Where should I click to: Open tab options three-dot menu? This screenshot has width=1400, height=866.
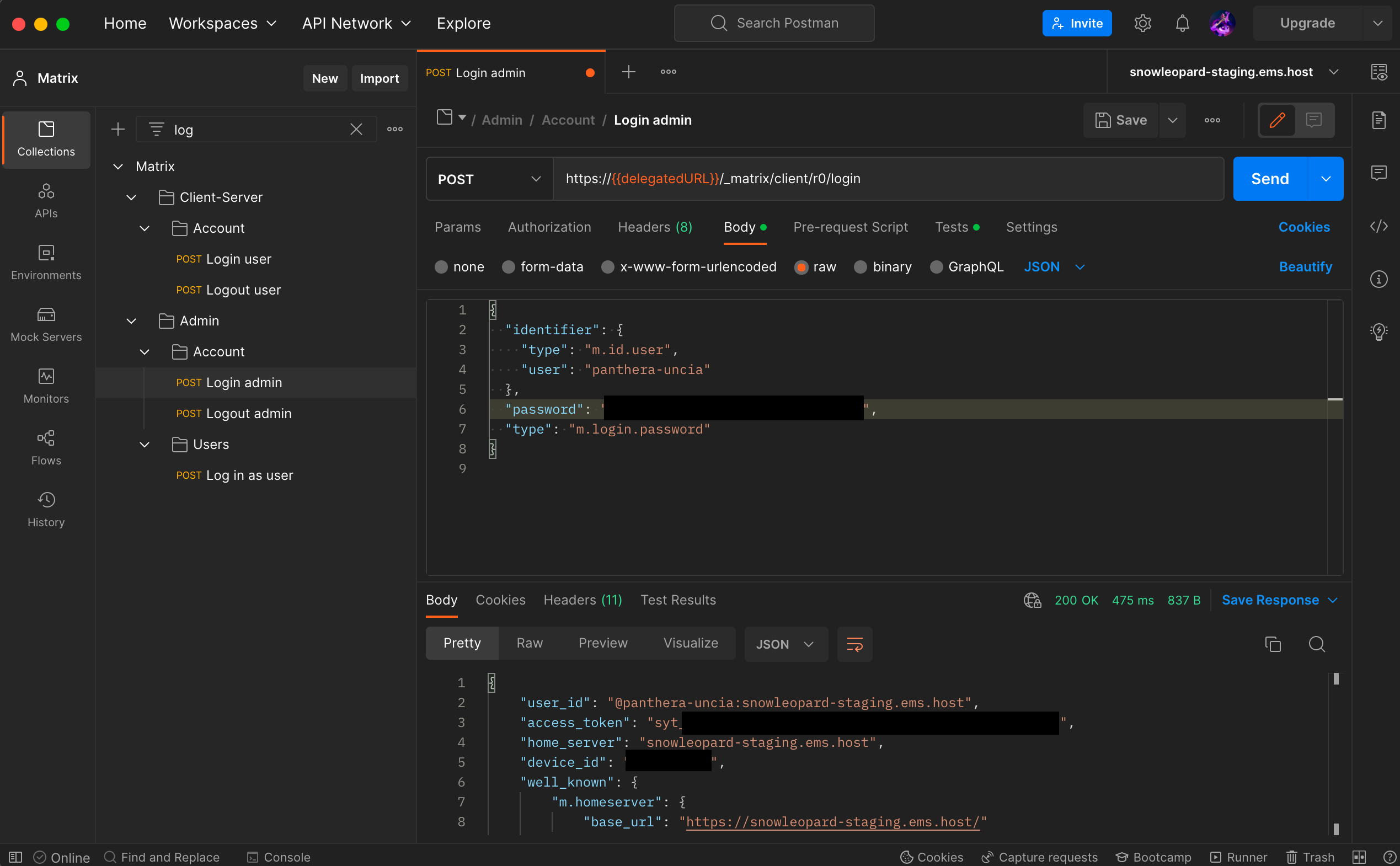tap(668, 72)
